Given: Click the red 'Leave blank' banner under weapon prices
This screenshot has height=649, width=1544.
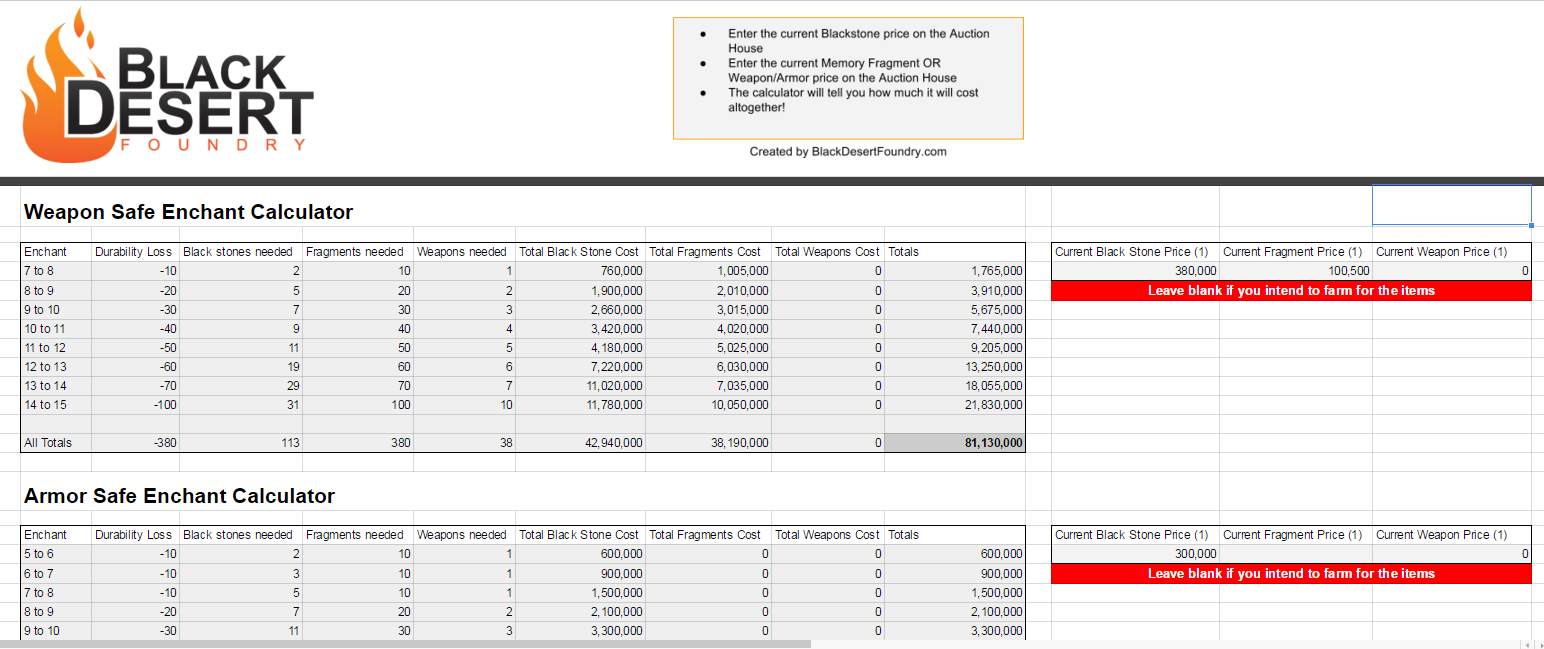Looking at the screenshot, I should click(1292, 291).
